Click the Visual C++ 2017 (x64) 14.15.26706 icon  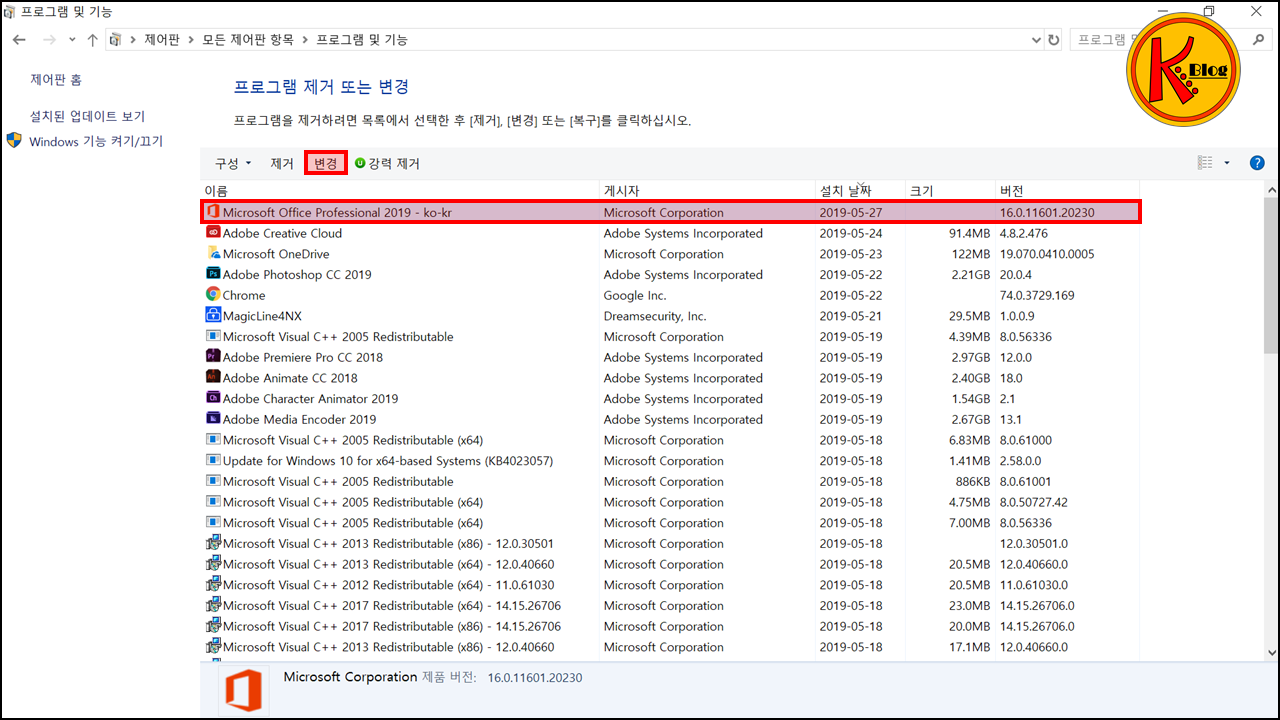[212, 606]
